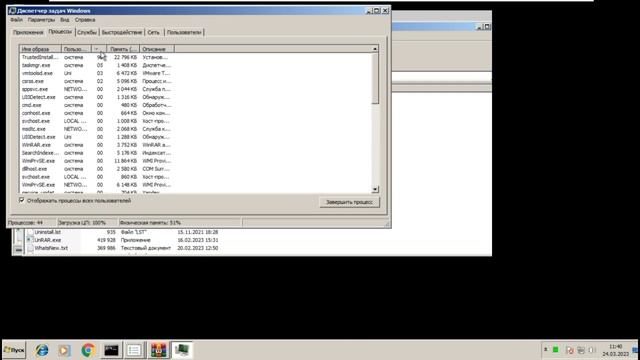
Task: Click the green square tray icon
Action: [556, 350]
